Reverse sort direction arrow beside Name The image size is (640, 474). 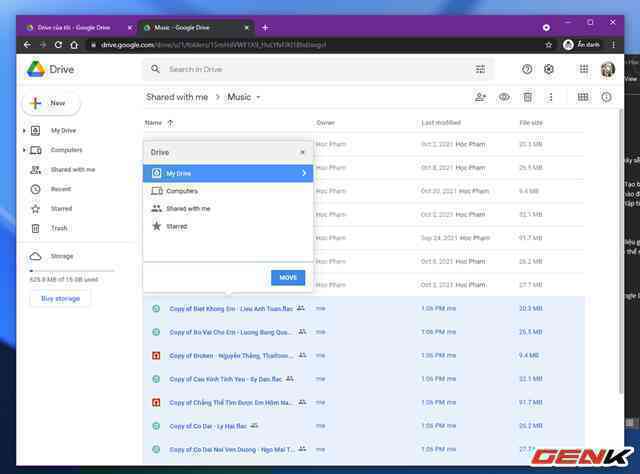(171, 123)
